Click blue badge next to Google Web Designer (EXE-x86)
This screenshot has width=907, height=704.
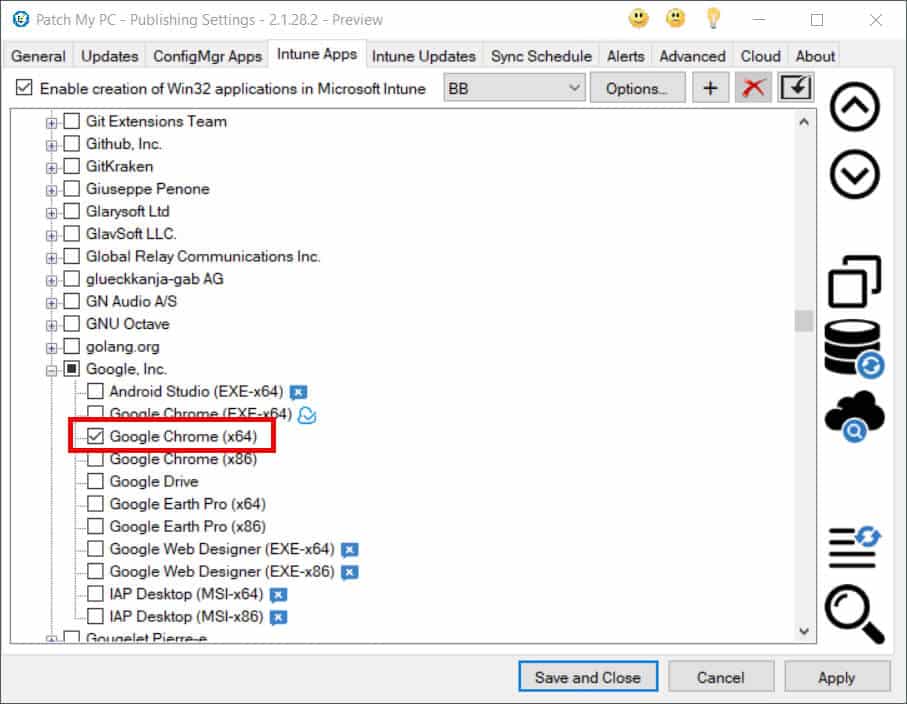pos(349,572)
